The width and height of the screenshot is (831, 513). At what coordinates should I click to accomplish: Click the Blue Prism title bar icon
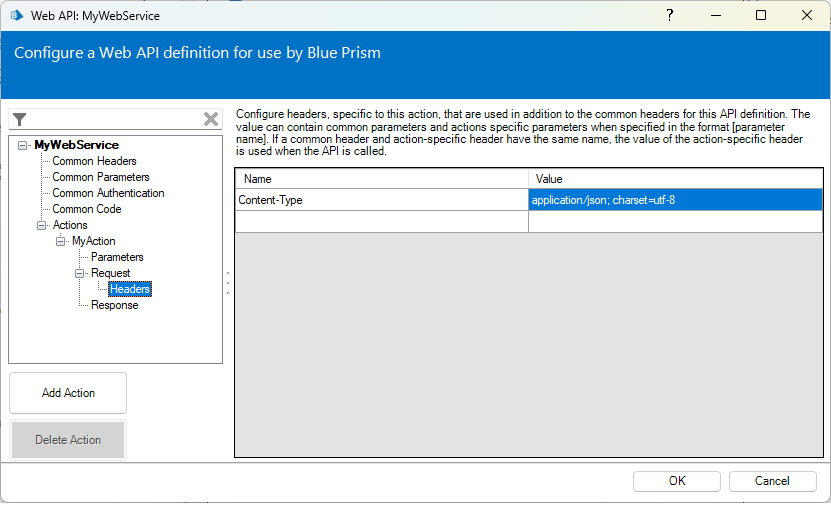pyautogui.click(x=17, y=16)
